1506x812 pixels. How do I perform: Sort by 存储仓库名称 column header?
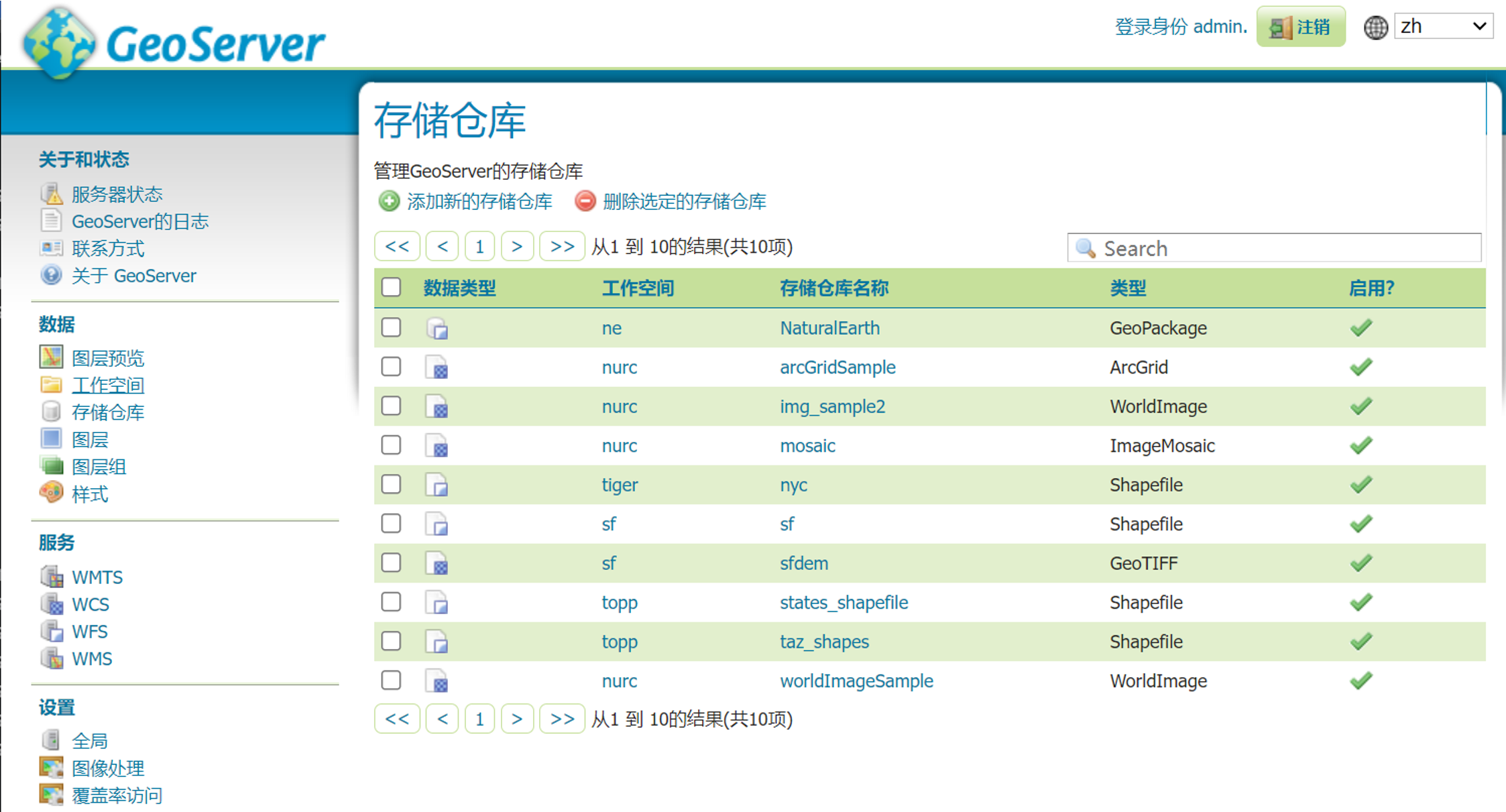click(x=834, y=288)
